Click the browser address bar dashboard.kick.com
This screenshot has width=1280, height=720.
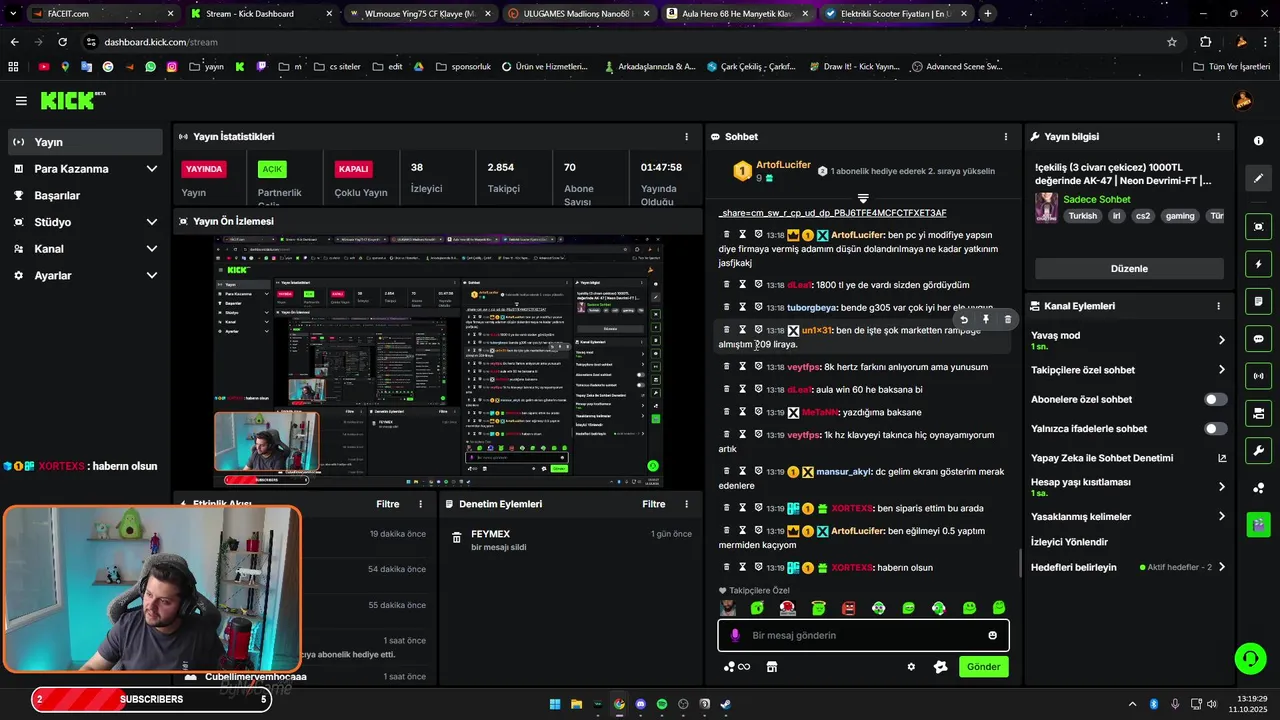pyautogui.click(x=620, y=42)
